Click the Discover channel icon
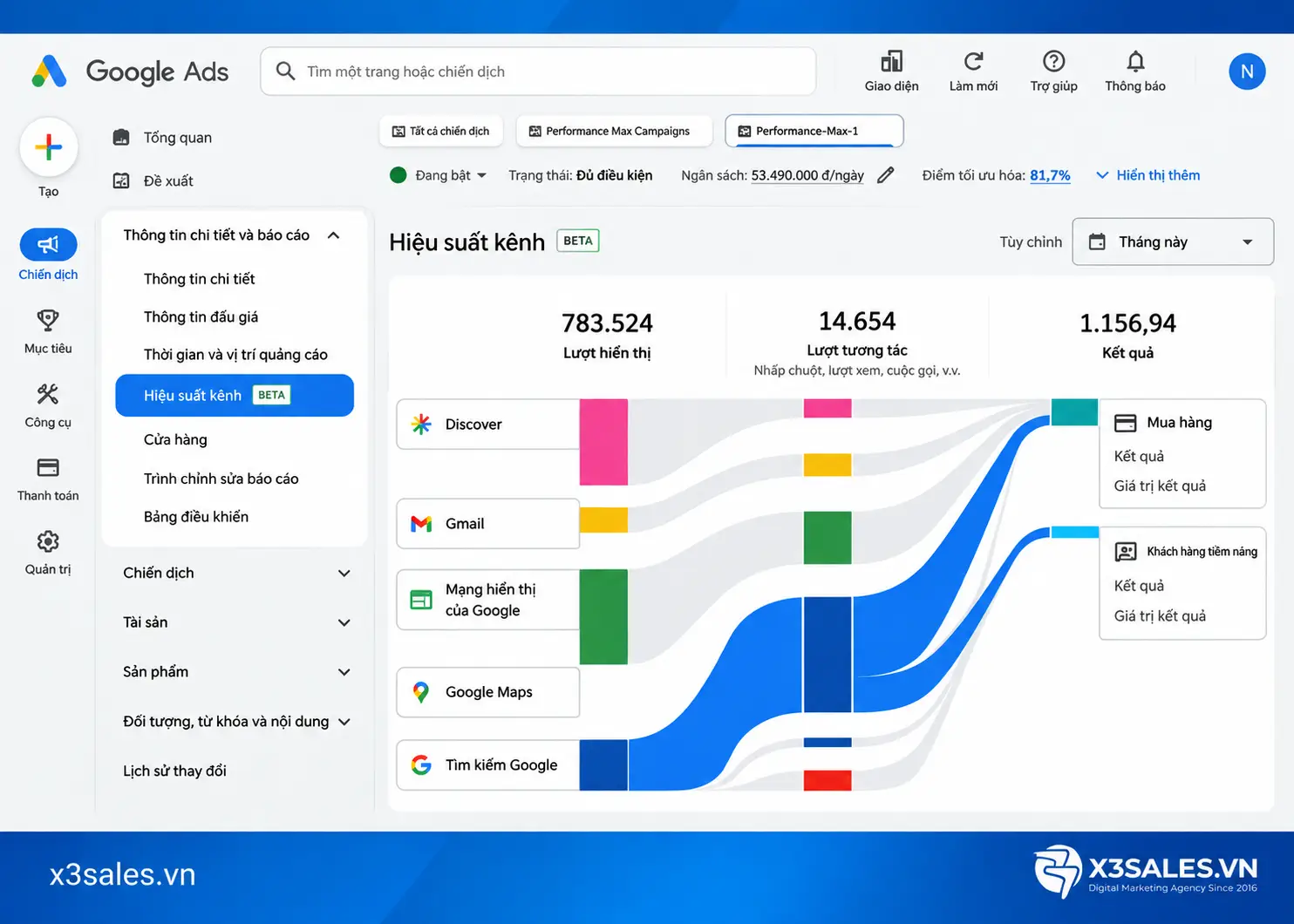 421,425
